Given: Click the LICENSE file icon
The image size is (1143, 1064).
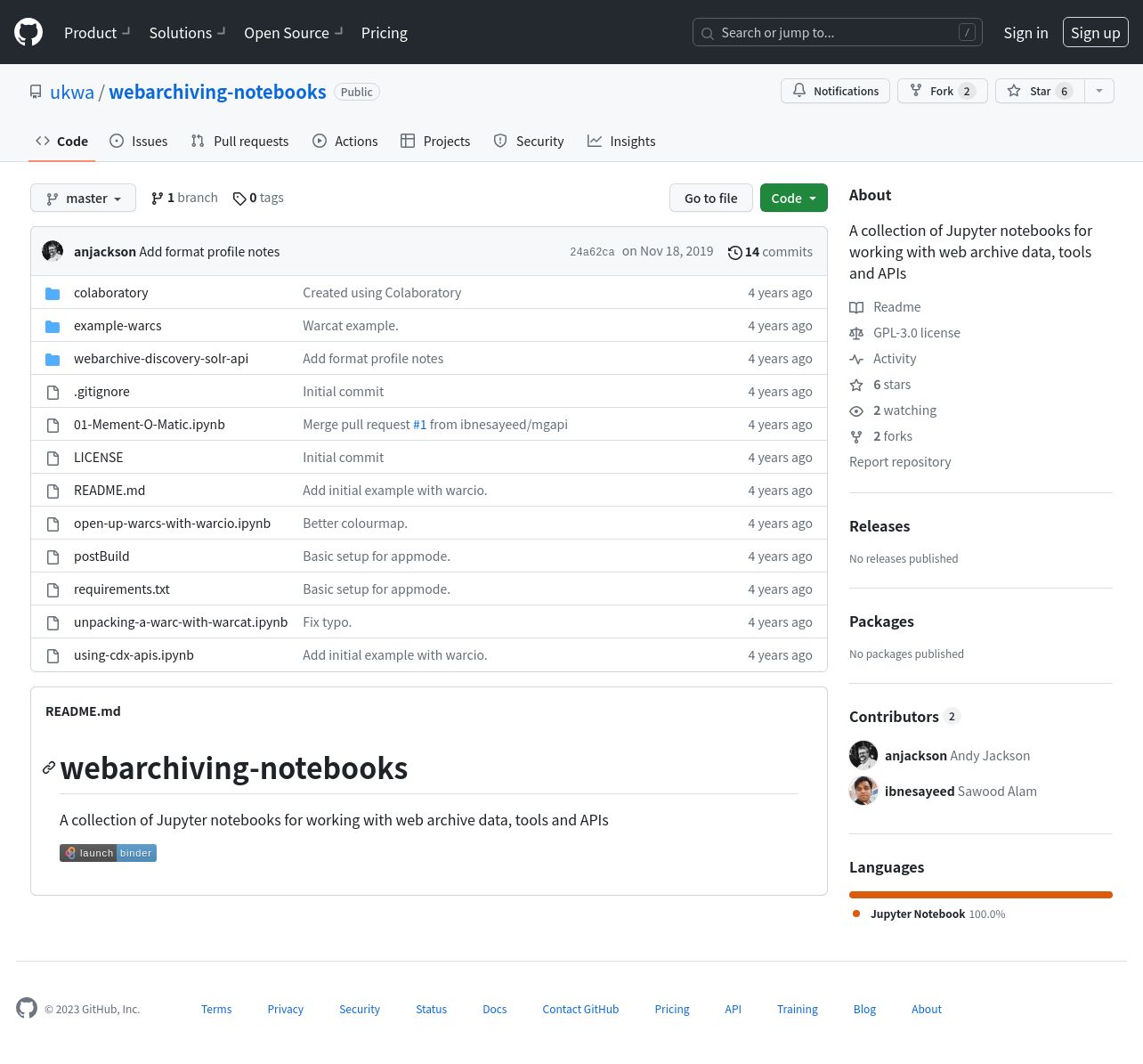Looking at the screenshot, I should click(x=53, y=458).
